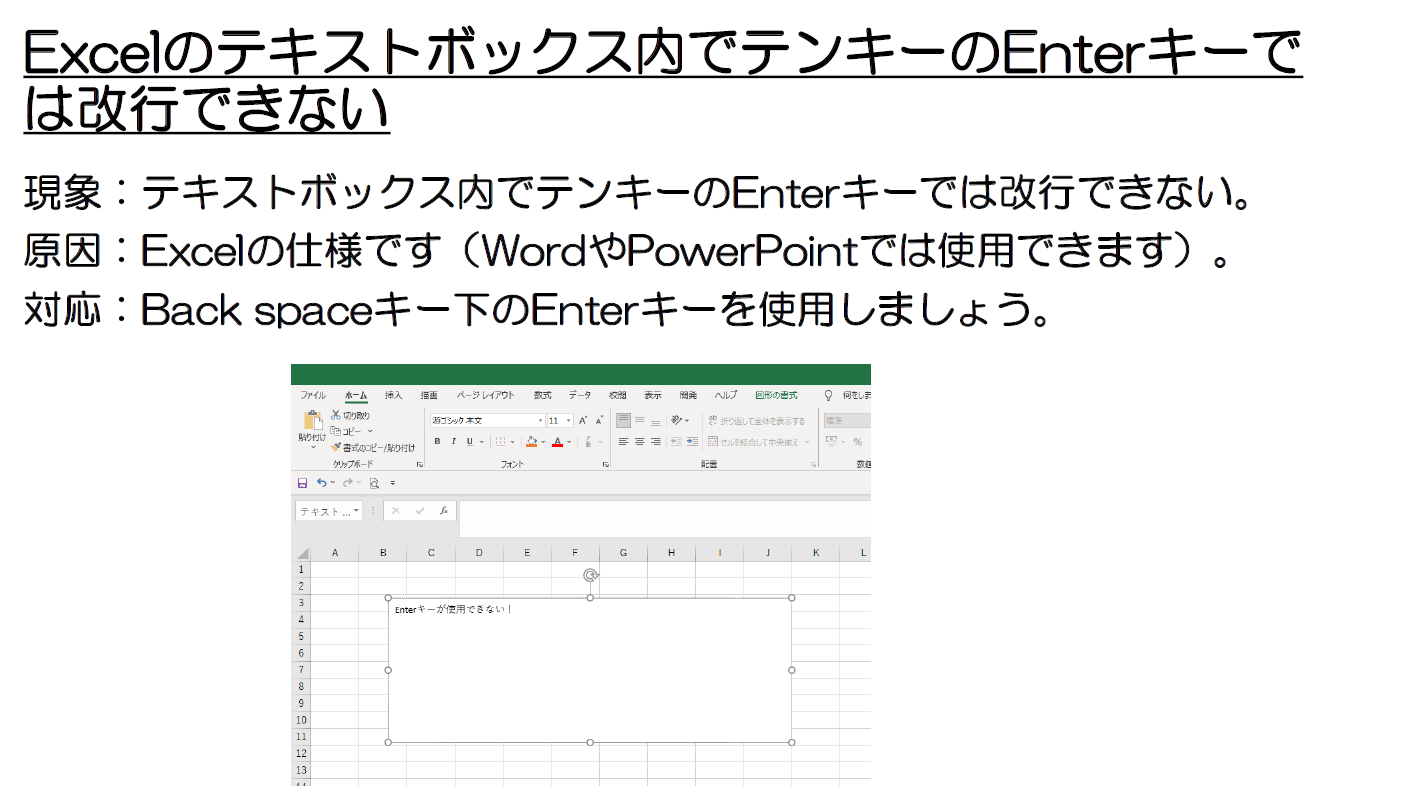Click the Insert Function fx icon
This screenshot has width=1415, height=796.
pos(444,510)
